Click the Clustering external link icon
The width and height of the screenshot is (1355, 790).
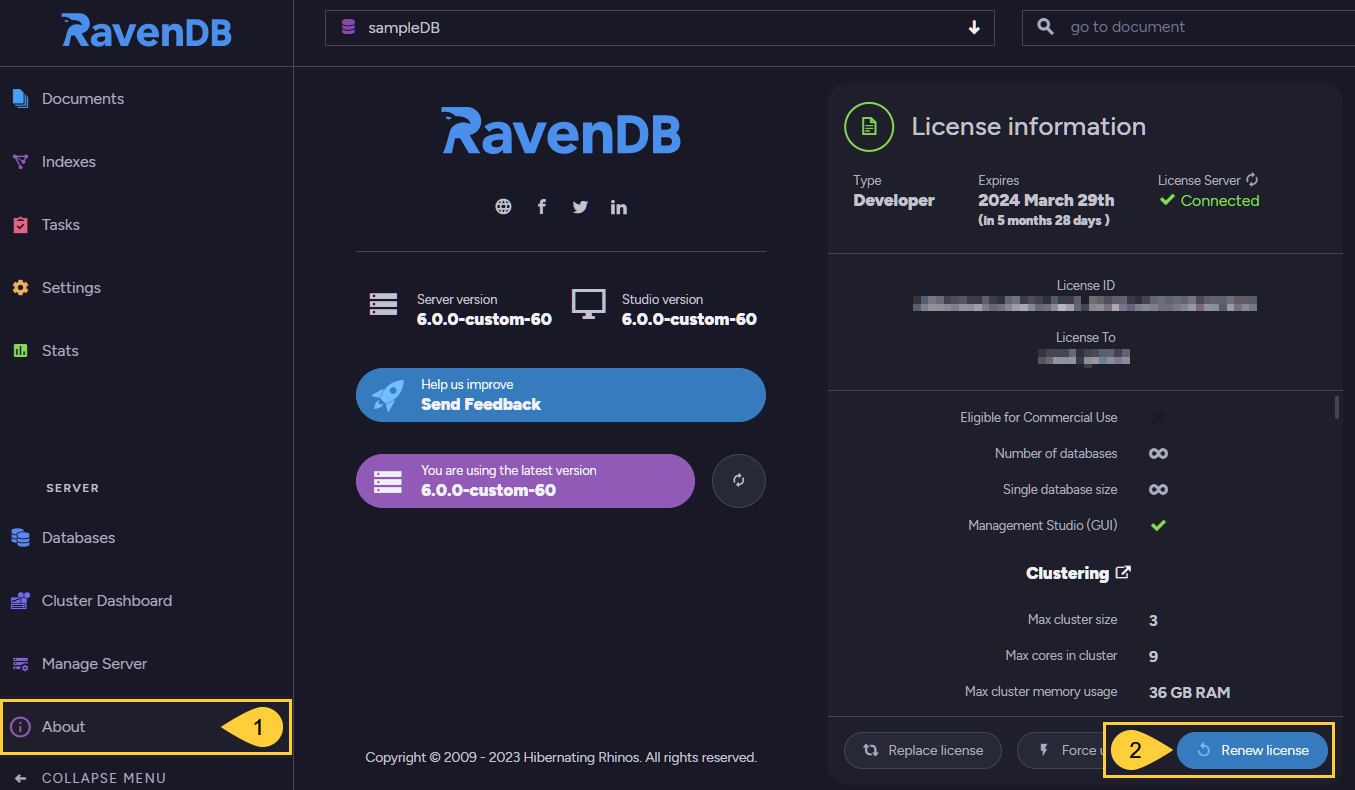click(x=1123, y=573)
